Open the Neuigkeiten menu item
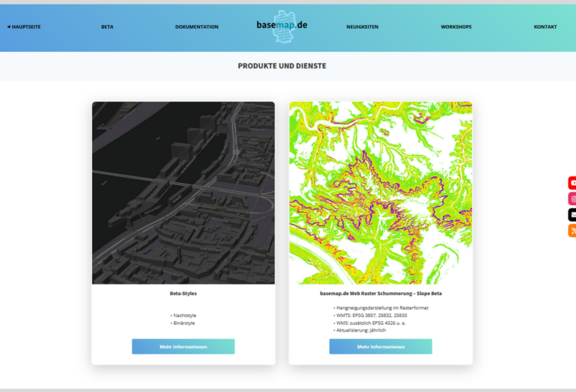The width and height of the screenshot is (576, 392). [x=362, y=27]
